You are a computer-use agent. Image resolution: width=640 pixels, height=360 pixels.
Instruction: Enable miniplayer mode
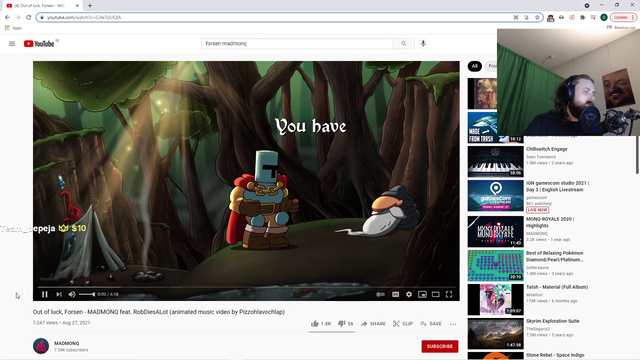pyautogui.click(x=422, y=294)
